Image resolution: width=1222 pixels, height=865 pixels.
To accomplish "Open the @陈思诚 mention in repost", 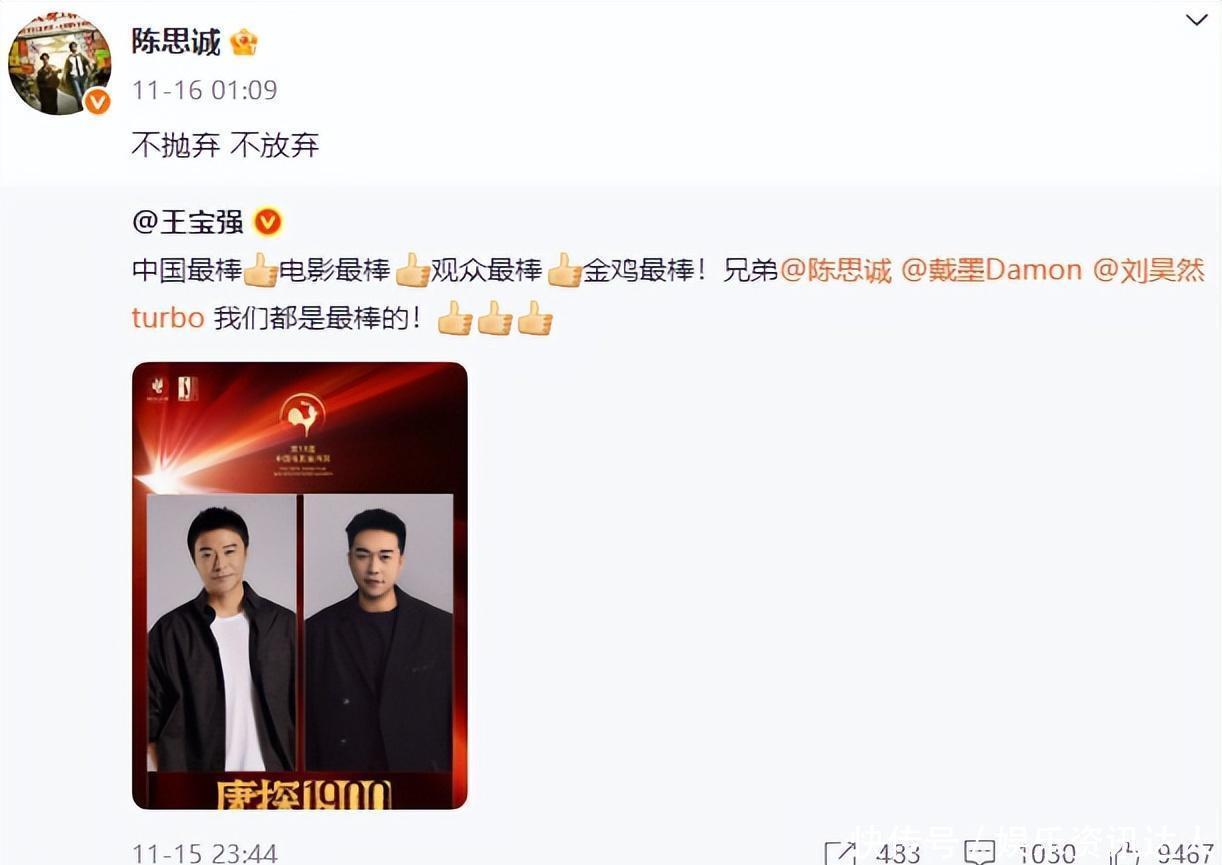I will click(x=836, y=270).
